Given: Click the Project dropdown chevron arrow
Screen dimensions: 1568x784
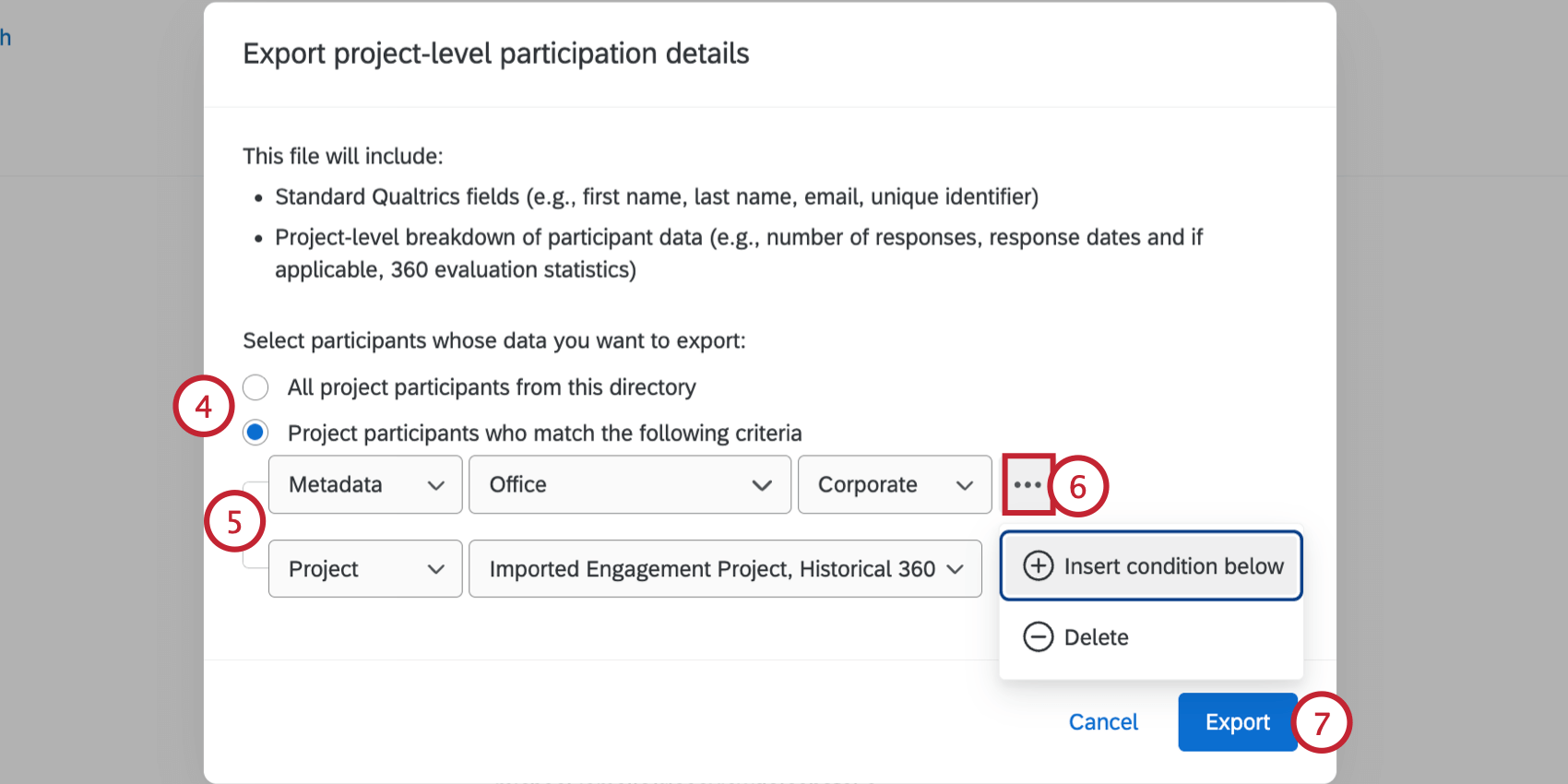Looking at the screenshot, I should (x=436, y=570).
